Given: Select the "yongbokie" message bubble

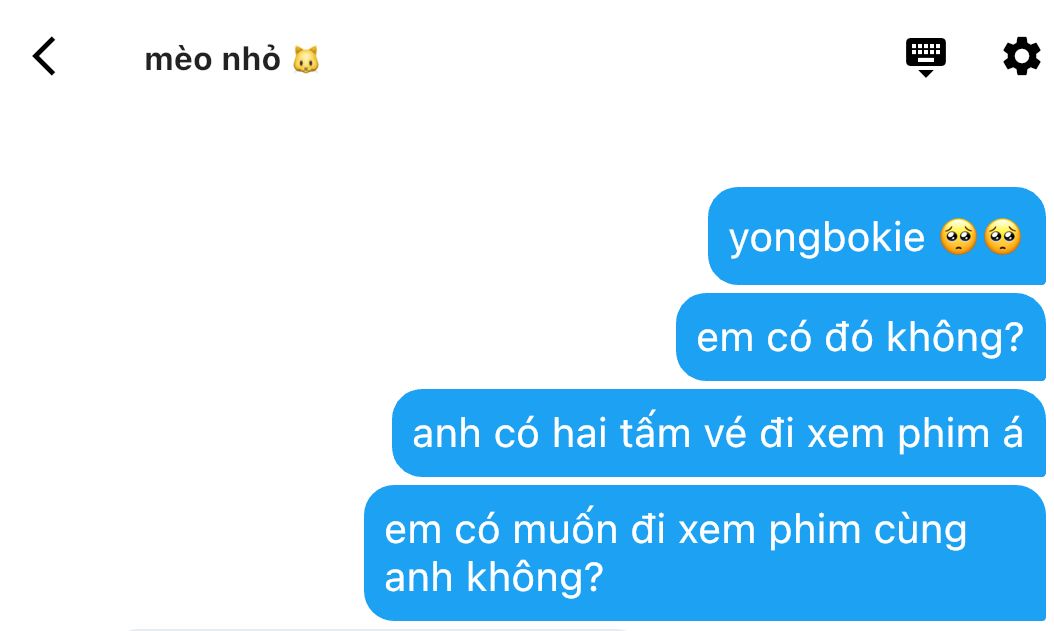Looking at the screenshot, I should coord(877,236).
